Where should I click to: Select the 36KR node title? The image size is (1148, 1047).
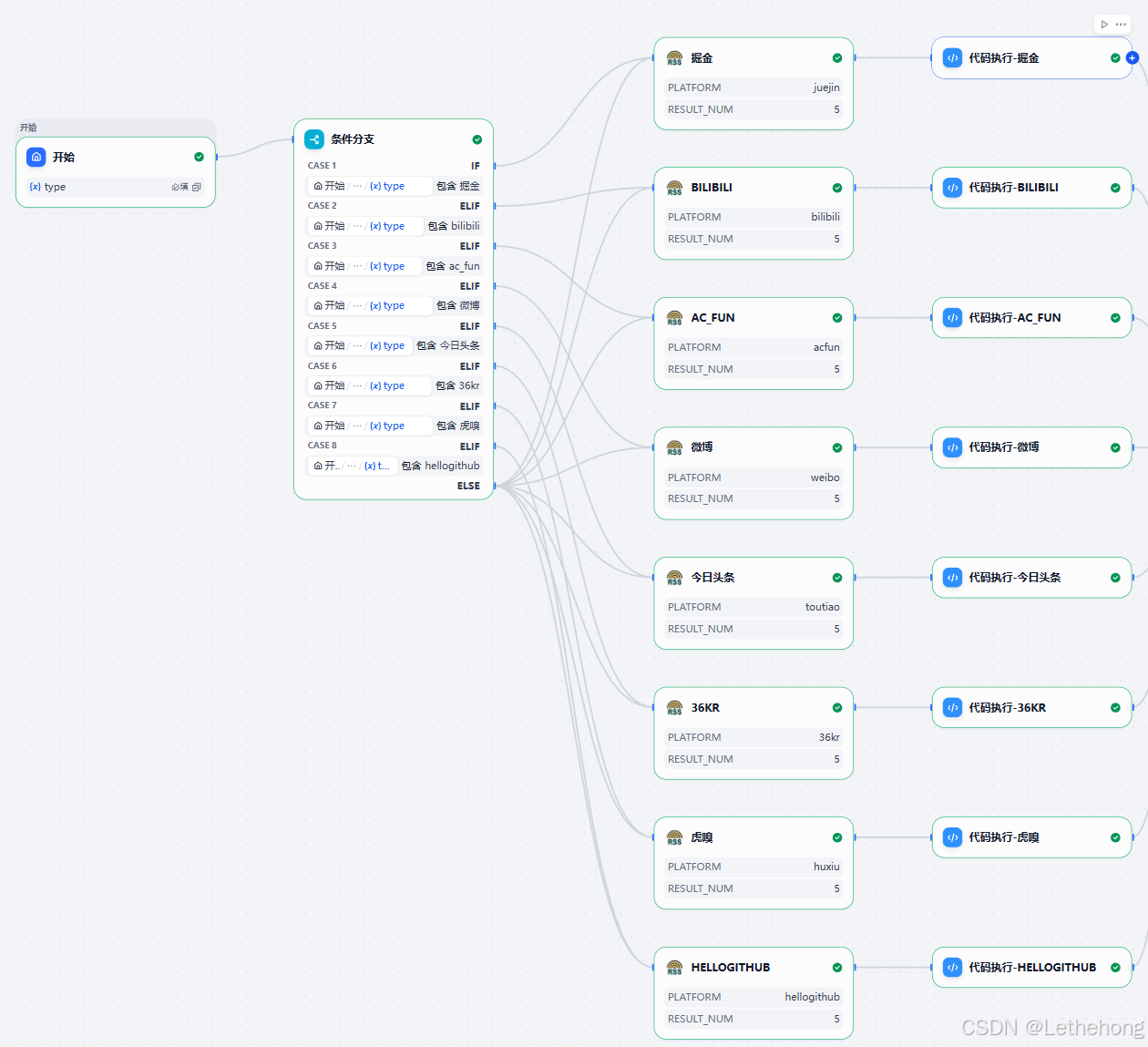(705, 707)
